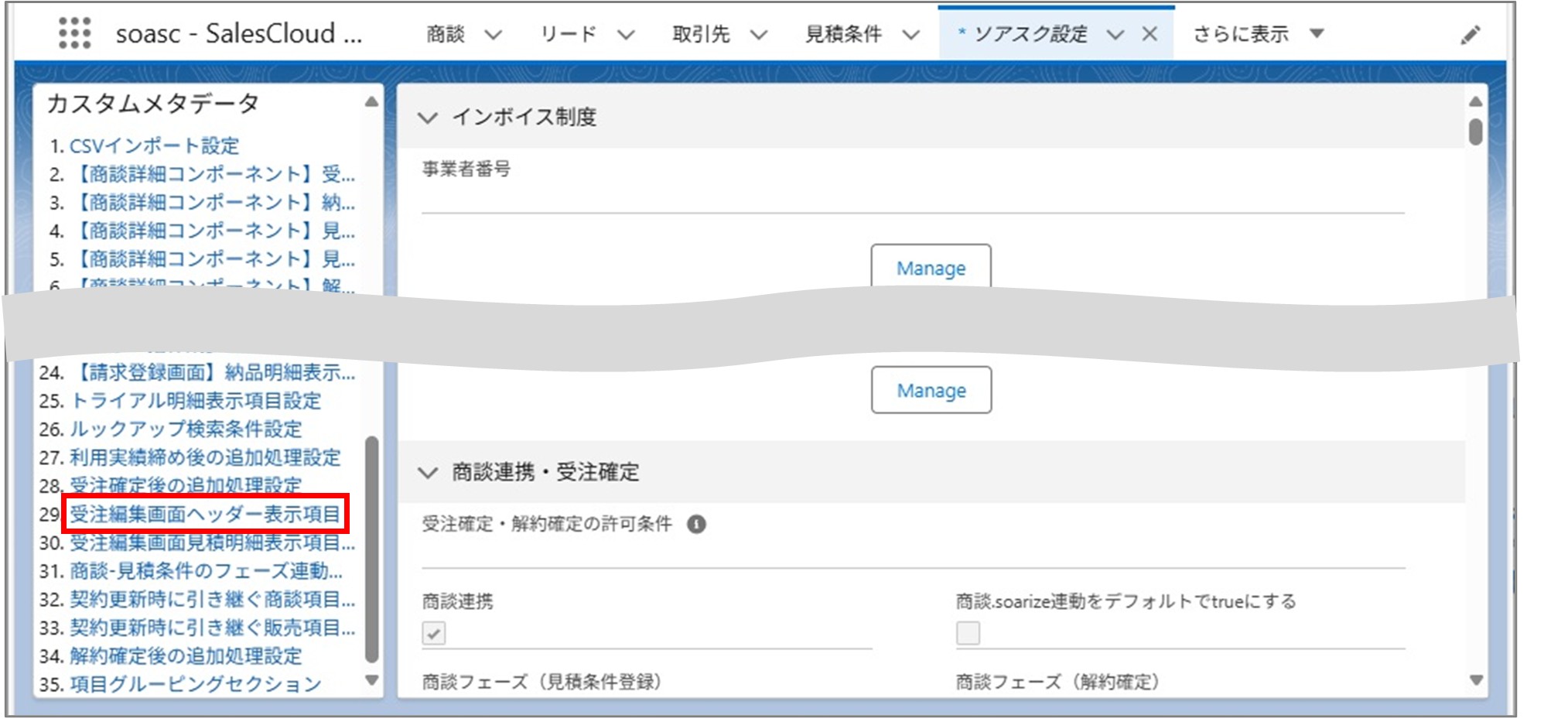Click the upper Manage button

(x=930, y=268)
